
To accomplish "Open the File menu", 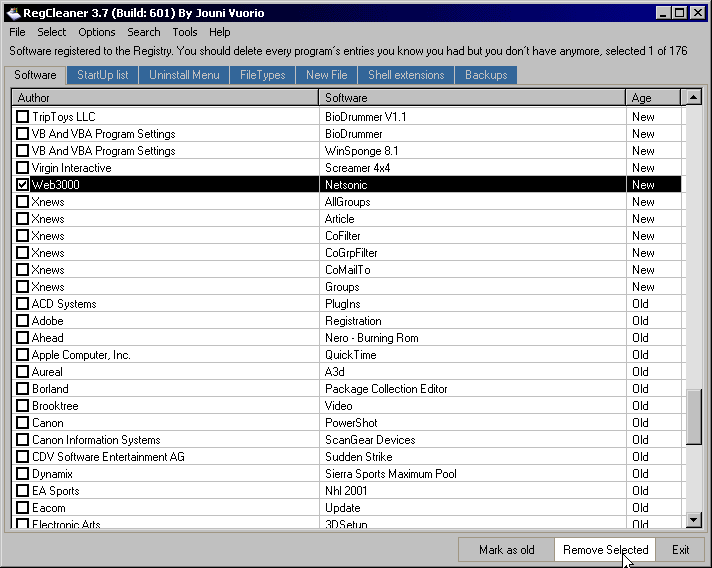I will (17, 32).
